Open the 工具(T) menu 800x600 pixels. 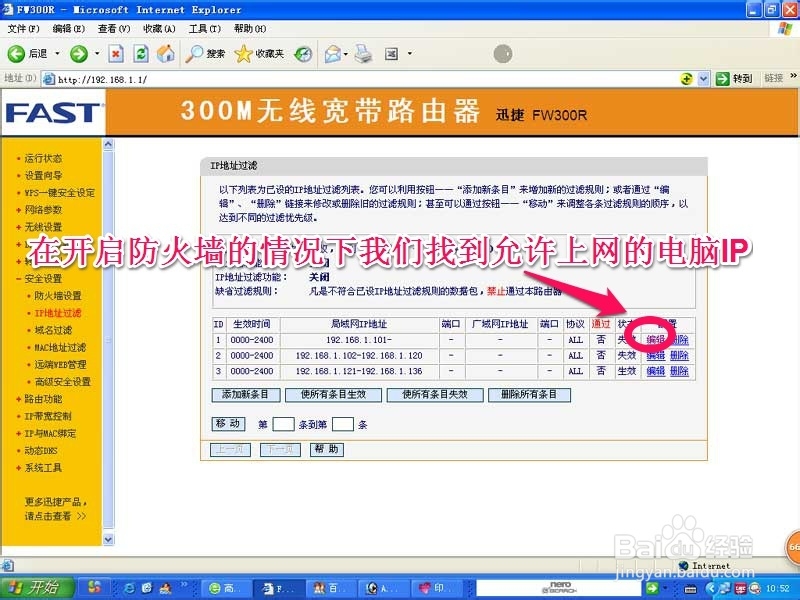coord(205,29)
